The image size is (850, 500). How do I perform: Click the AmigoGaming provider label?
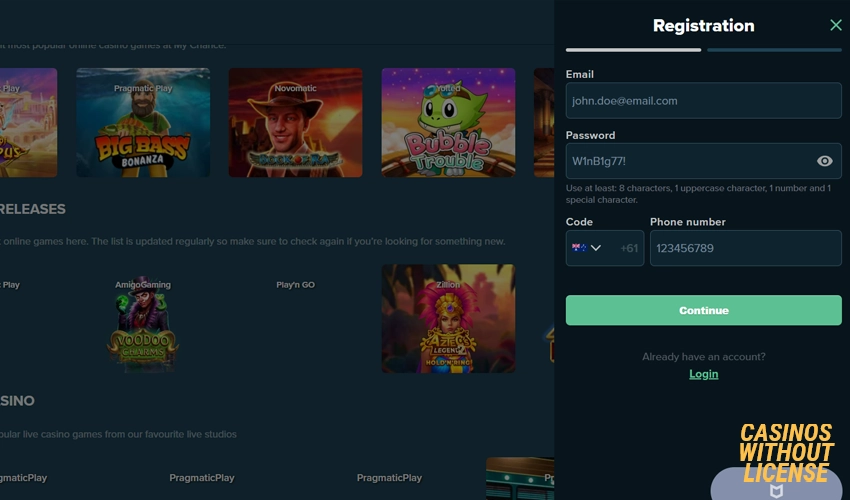[x=143, y=285]
